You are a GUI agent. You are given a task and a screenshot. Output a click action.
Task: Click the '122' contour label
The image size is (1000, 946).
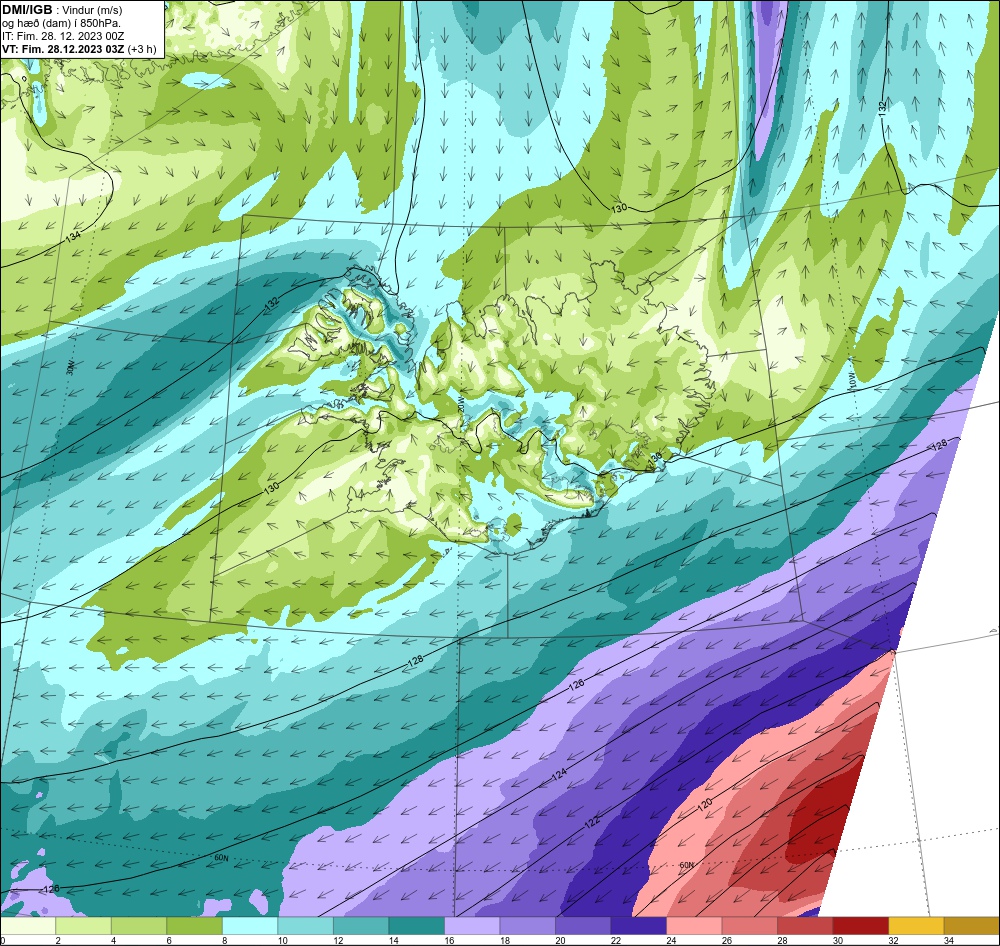pyautogui.click(x=592, y=821)
